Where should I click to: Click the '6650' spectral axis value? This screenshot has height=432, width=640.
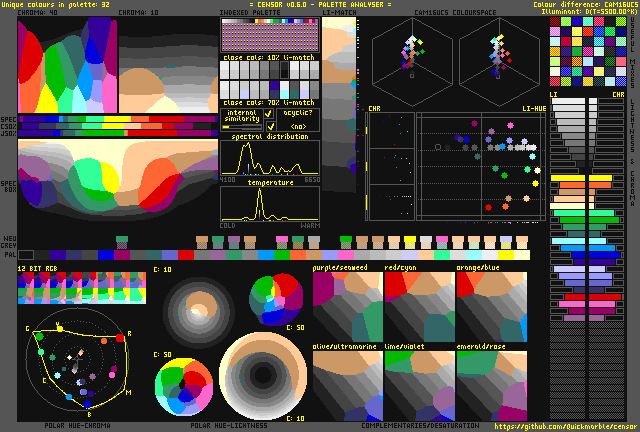point(312,180)
